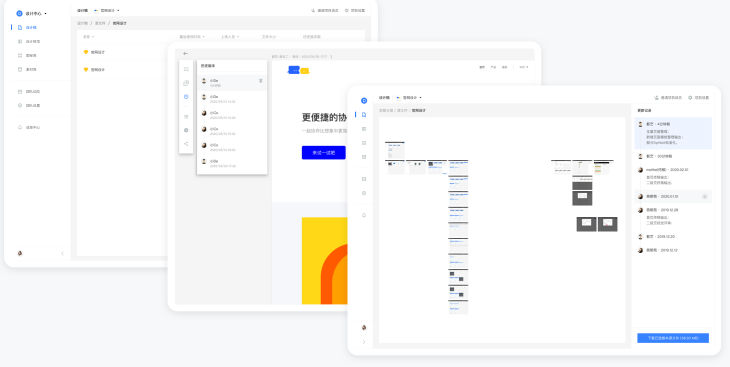Click the download icon on the 2020.01.10 record
The image size is (730, 367).
click(x=704, y=197)
